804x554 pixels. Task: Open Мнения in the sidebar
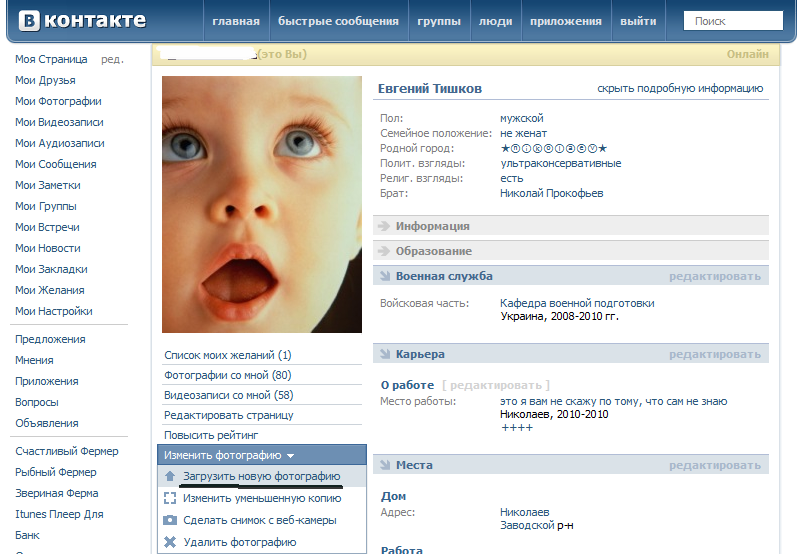(x=34, y=360)
